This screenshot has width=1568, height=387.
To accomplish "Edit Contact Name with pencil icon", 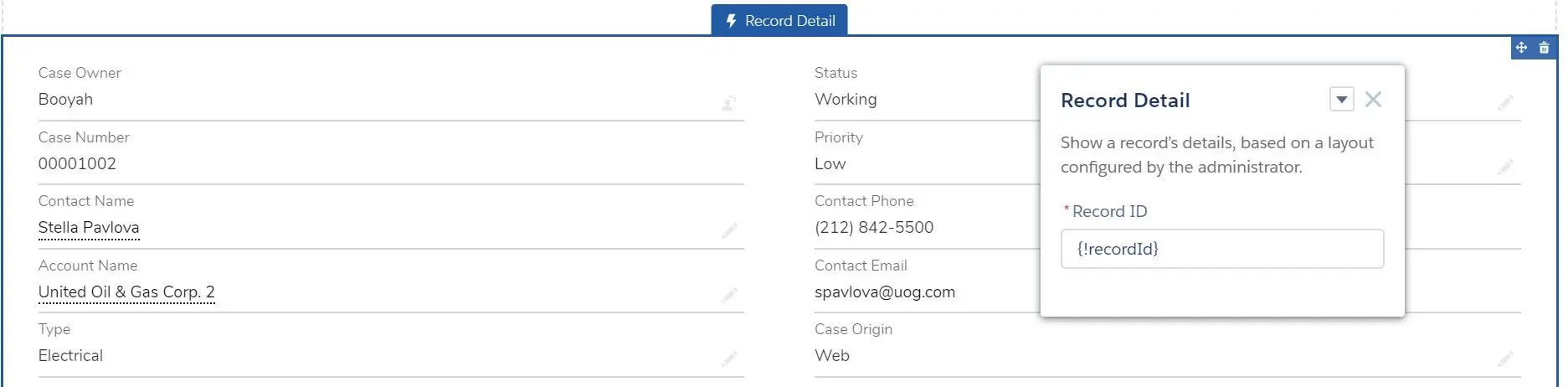I will point(730,230).
